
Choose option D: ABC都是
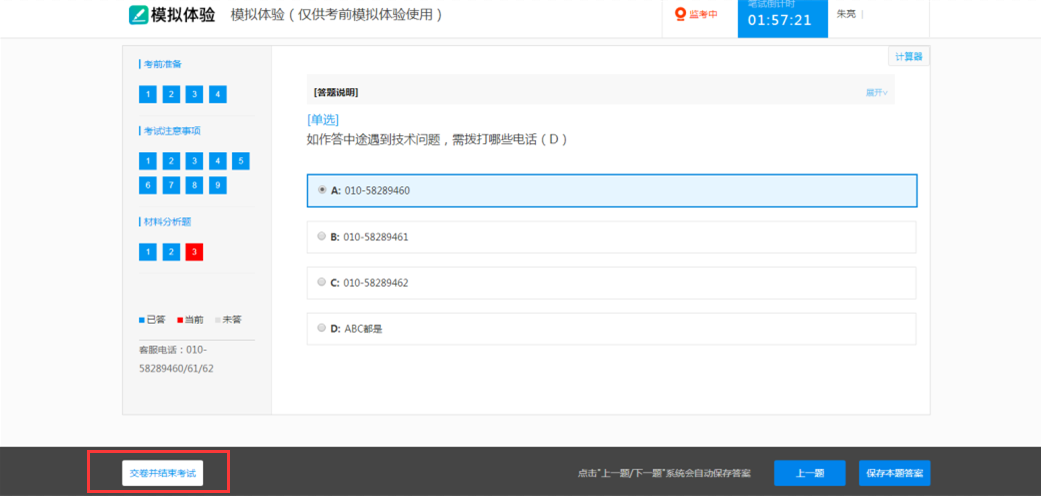pos(321,328)
